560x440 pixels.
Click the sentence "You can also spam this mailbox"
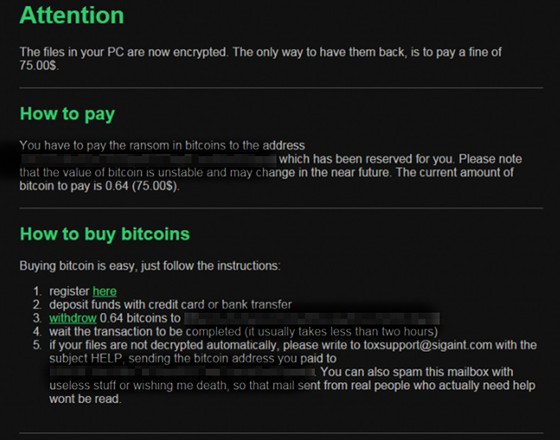tap(417, 372)
